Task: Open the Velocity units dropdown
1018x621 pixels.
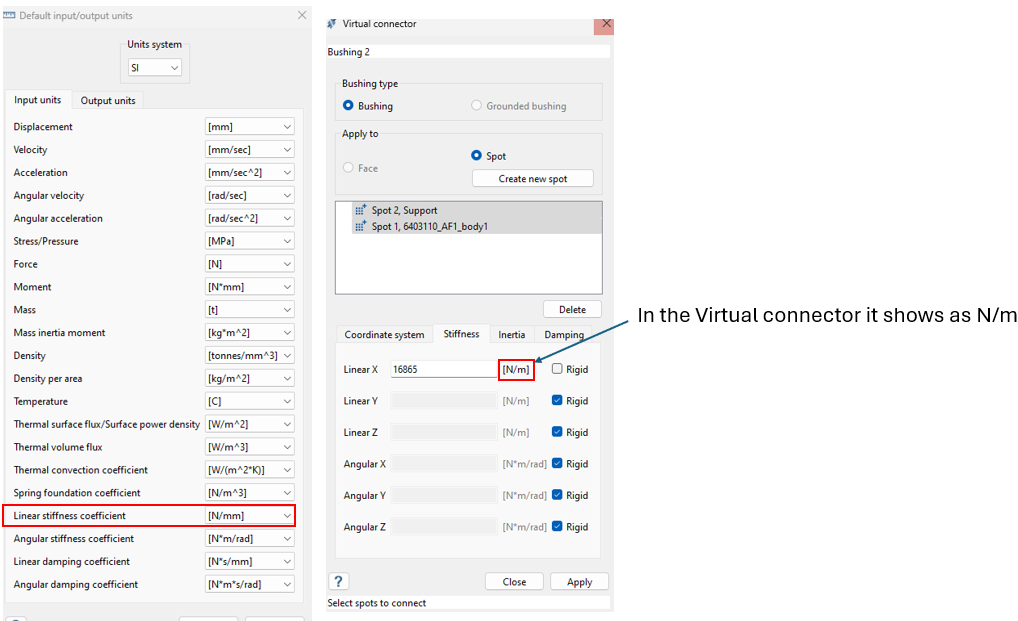Action: click(x=250, y=149)
